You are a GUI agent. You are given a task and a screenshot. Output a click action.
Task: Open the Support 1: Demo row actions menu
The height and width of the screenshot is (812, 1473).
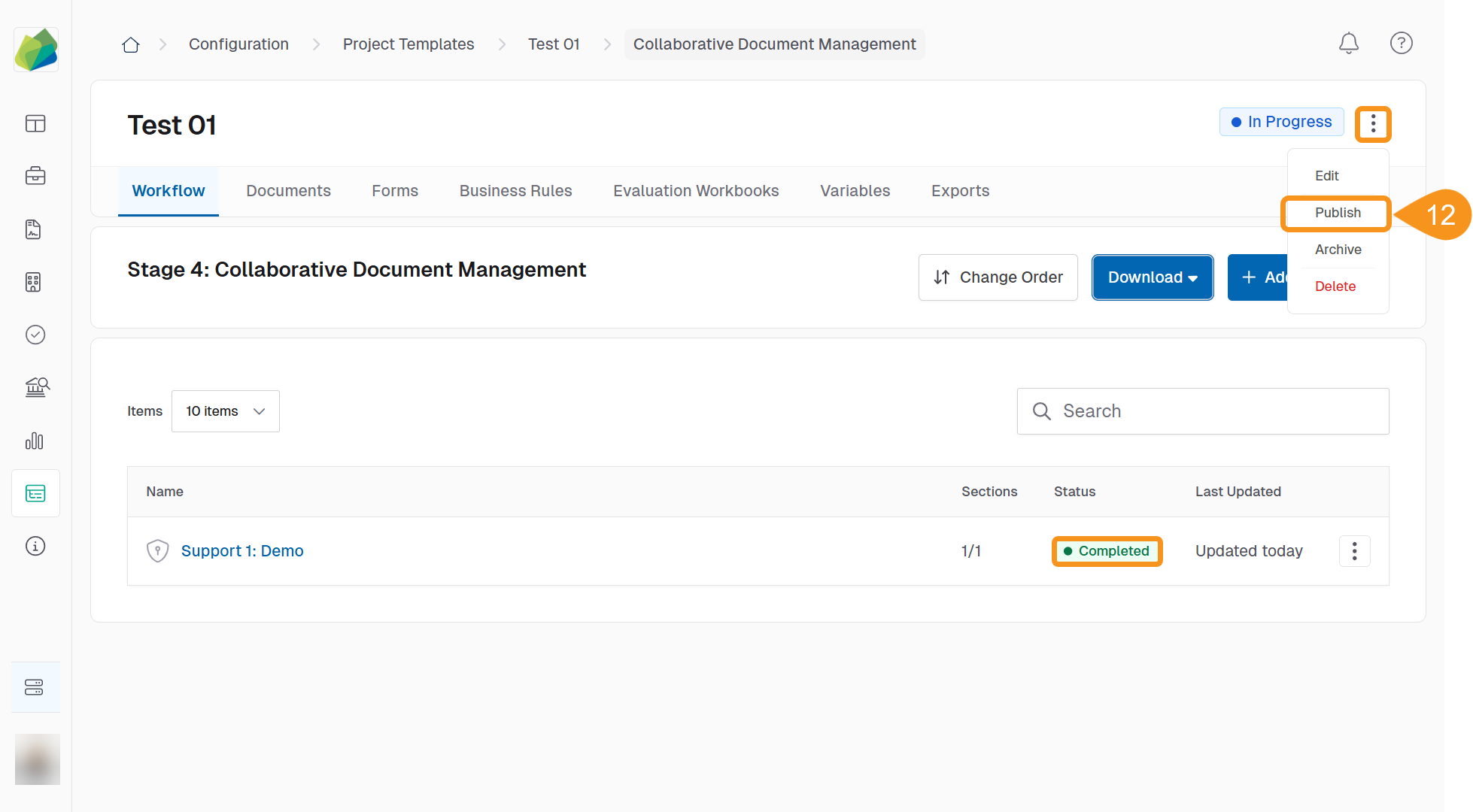(1354, 551)
